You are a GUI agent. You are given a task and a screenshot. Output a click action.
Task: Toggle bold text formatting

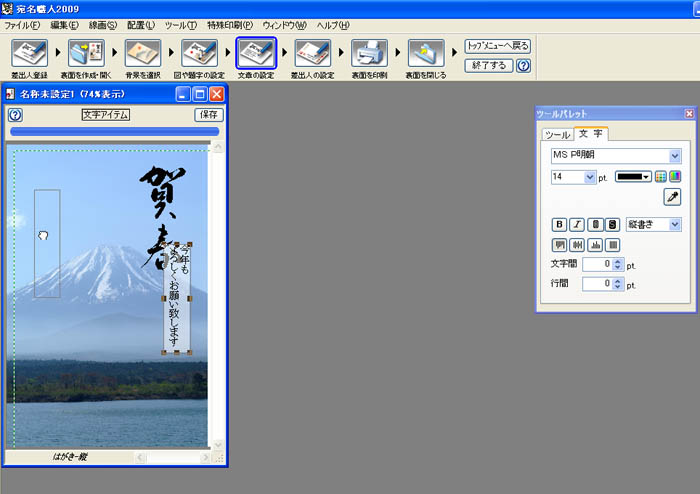click(559, 225)
